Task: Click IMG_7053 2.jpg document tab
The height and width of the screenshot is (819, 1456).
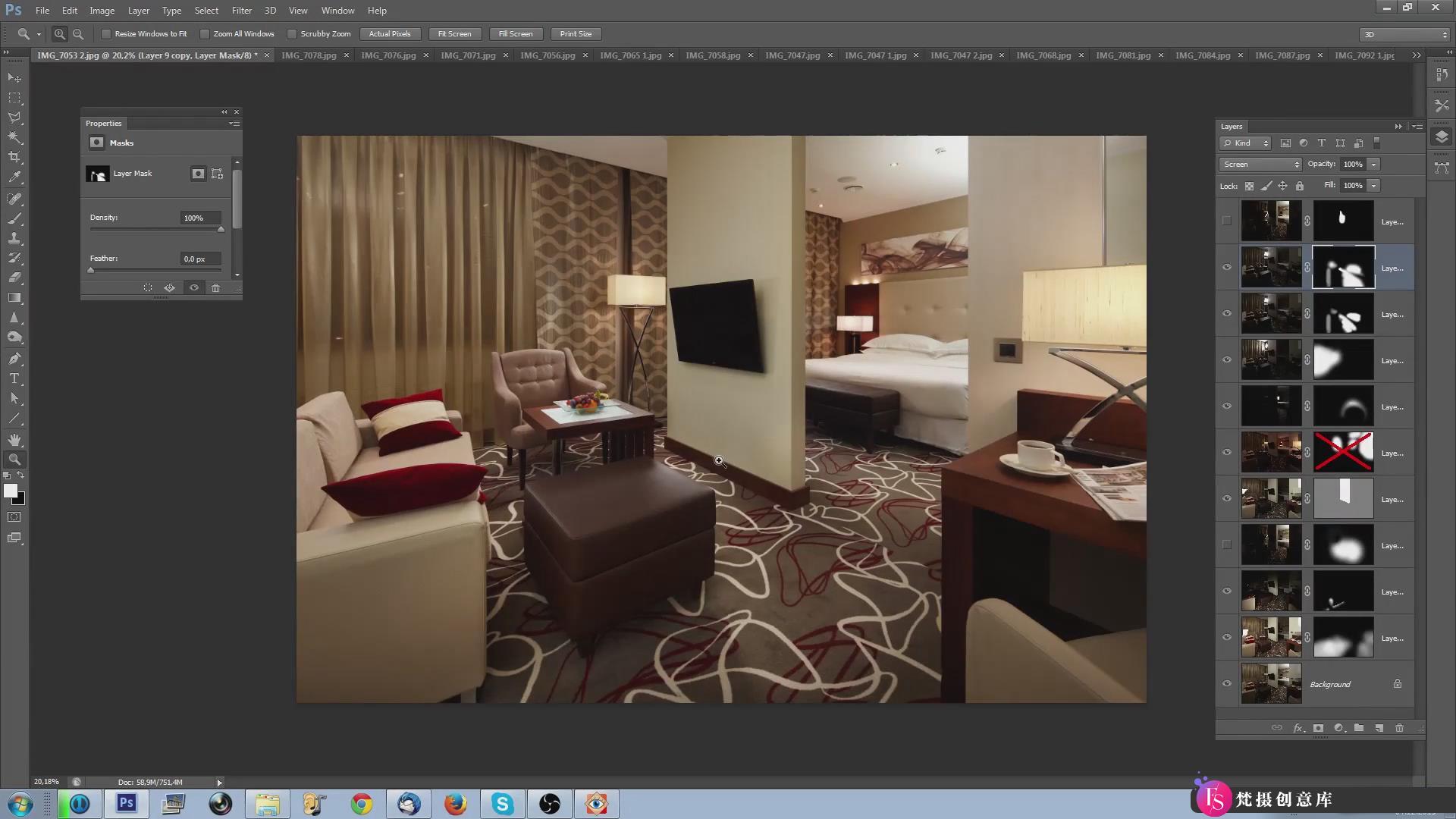Action: [x=148, y=55]
